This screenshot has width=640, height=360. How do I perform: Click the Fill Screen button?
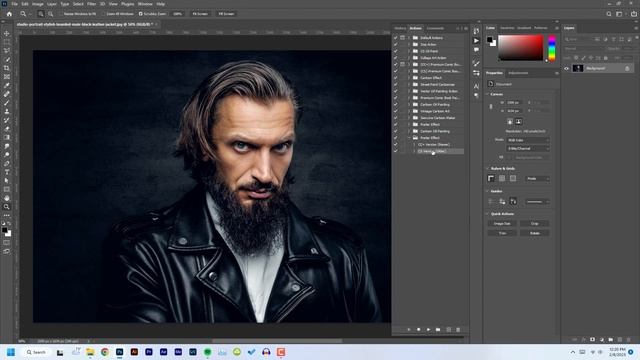226,14
